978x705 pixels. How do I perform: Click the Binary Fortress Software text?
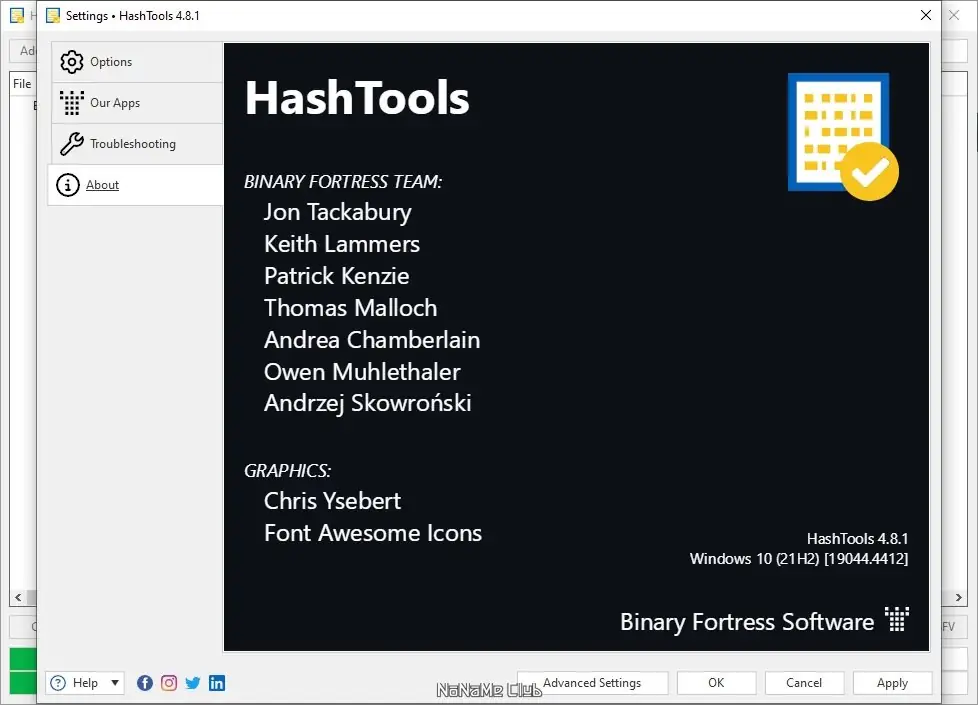point(747,622)
